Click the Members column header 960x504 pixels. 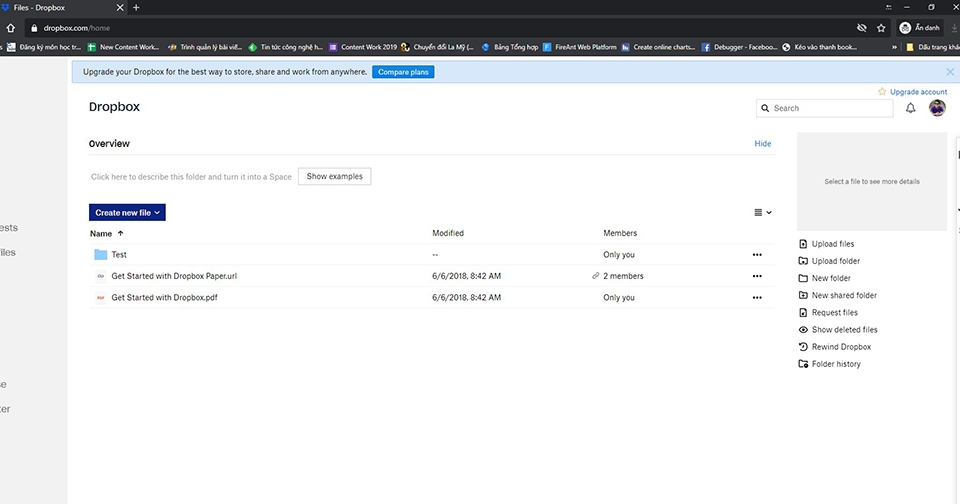click(620, 233)
